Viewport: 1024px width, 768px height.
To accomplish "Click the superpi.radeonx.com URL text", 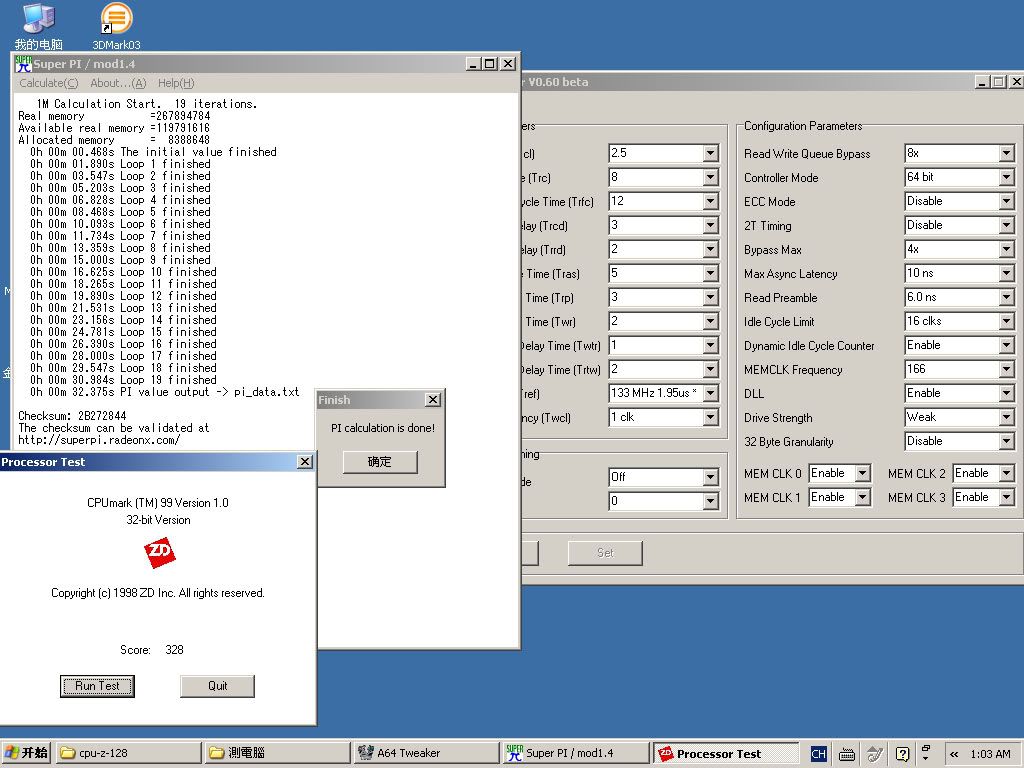I will pyautogui.click(x=99, y=440).
